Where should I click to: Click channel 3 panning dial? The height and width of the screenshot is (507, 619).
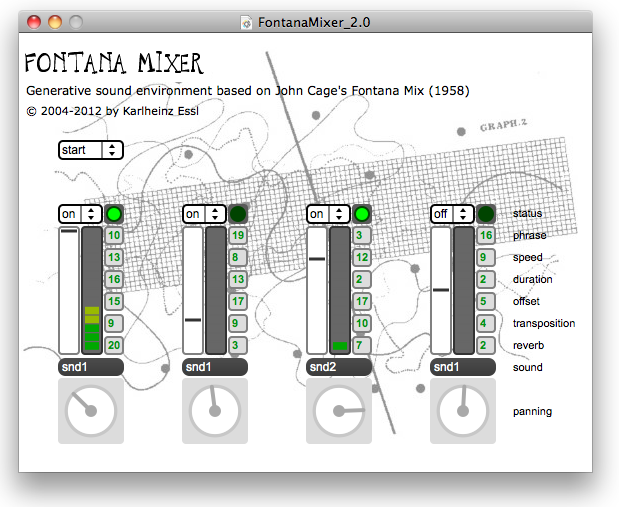tap(339, 411)
